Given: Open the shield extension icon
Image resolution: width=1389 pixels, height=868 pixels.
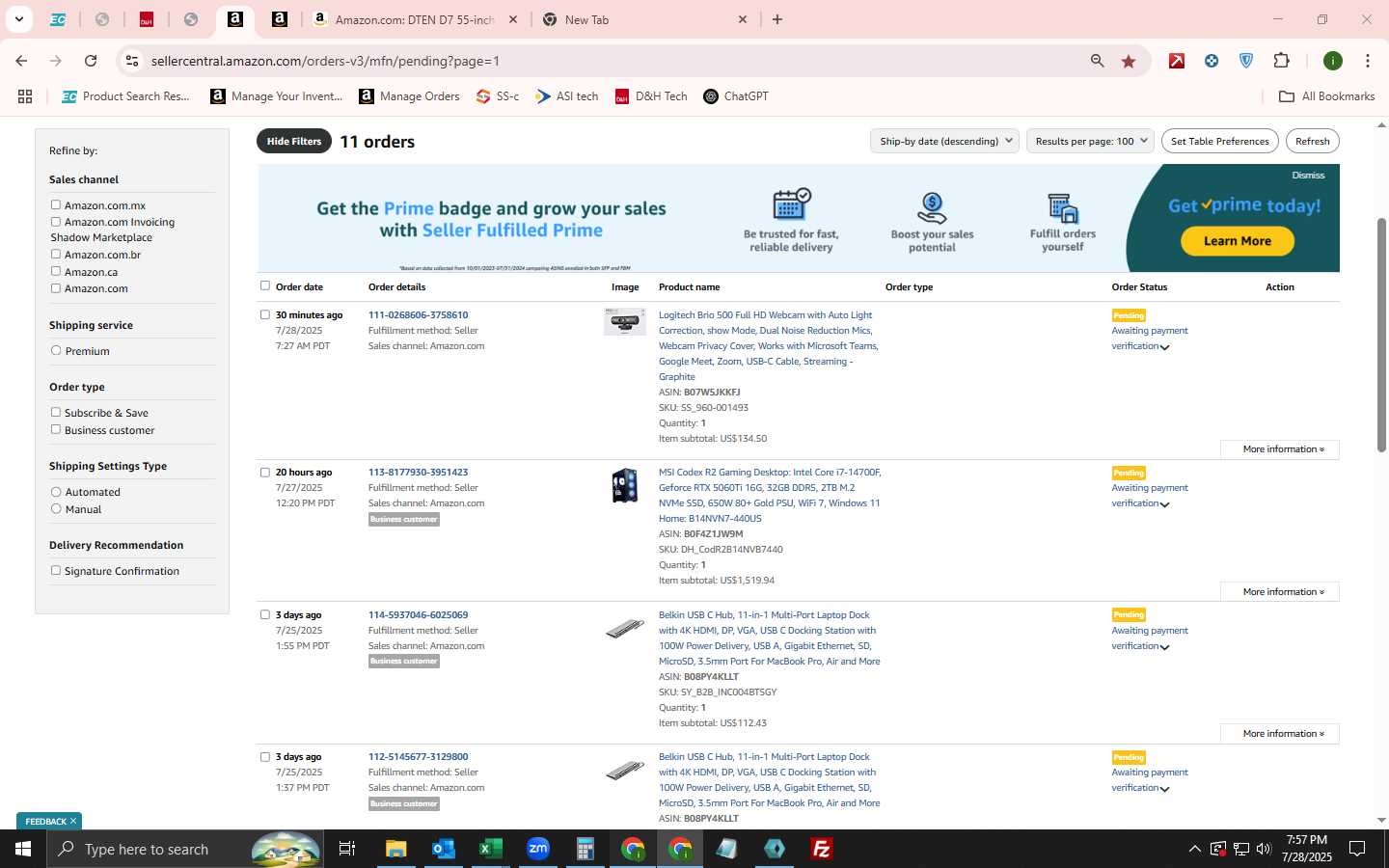Looking at the screenshot, I should 1246,61.
